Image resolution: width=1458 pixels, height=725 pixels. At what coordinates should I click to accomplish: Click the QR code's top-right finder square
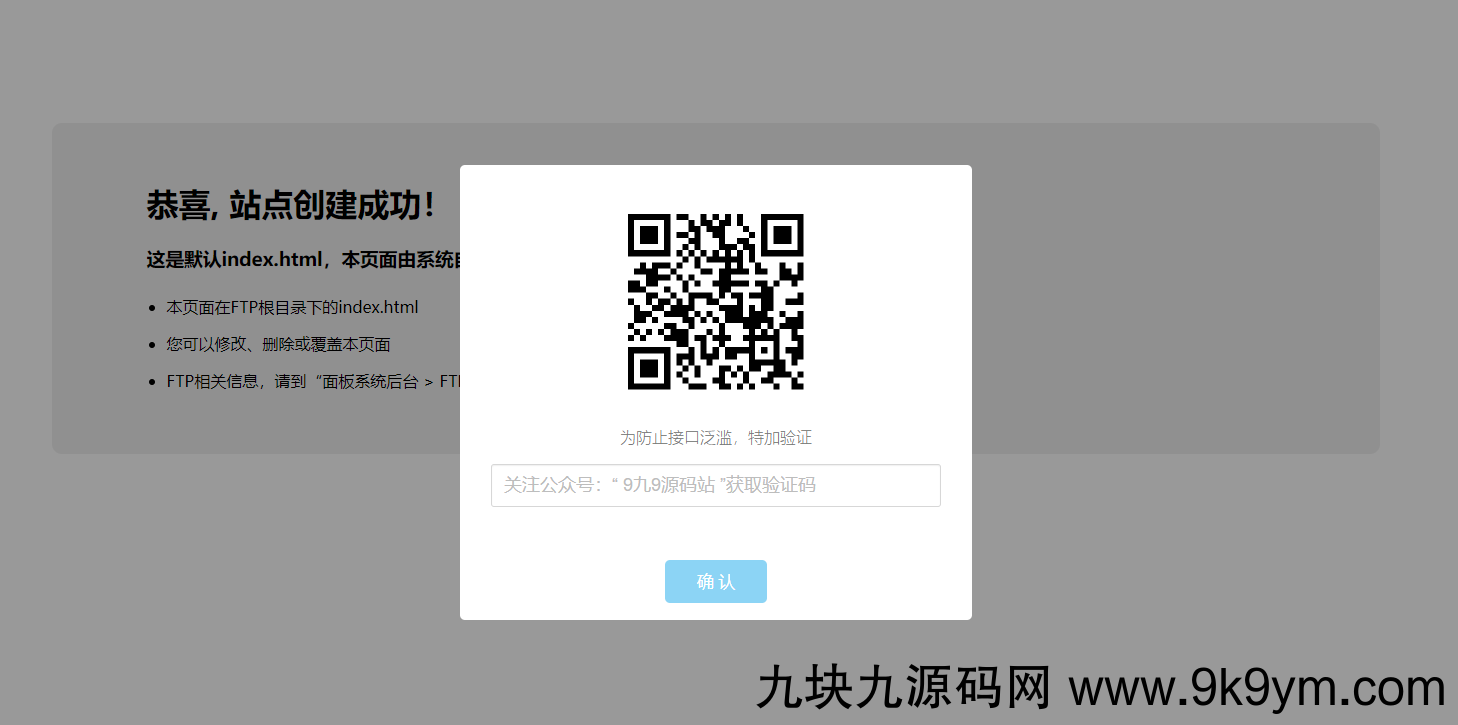pos(781,236)
